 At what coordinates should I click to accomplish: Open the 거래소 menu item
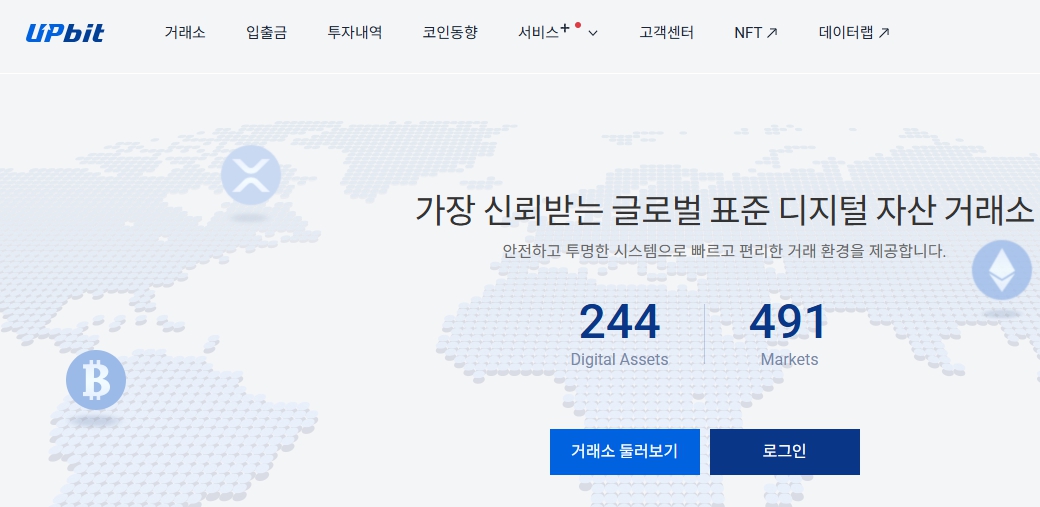[185, 33]
